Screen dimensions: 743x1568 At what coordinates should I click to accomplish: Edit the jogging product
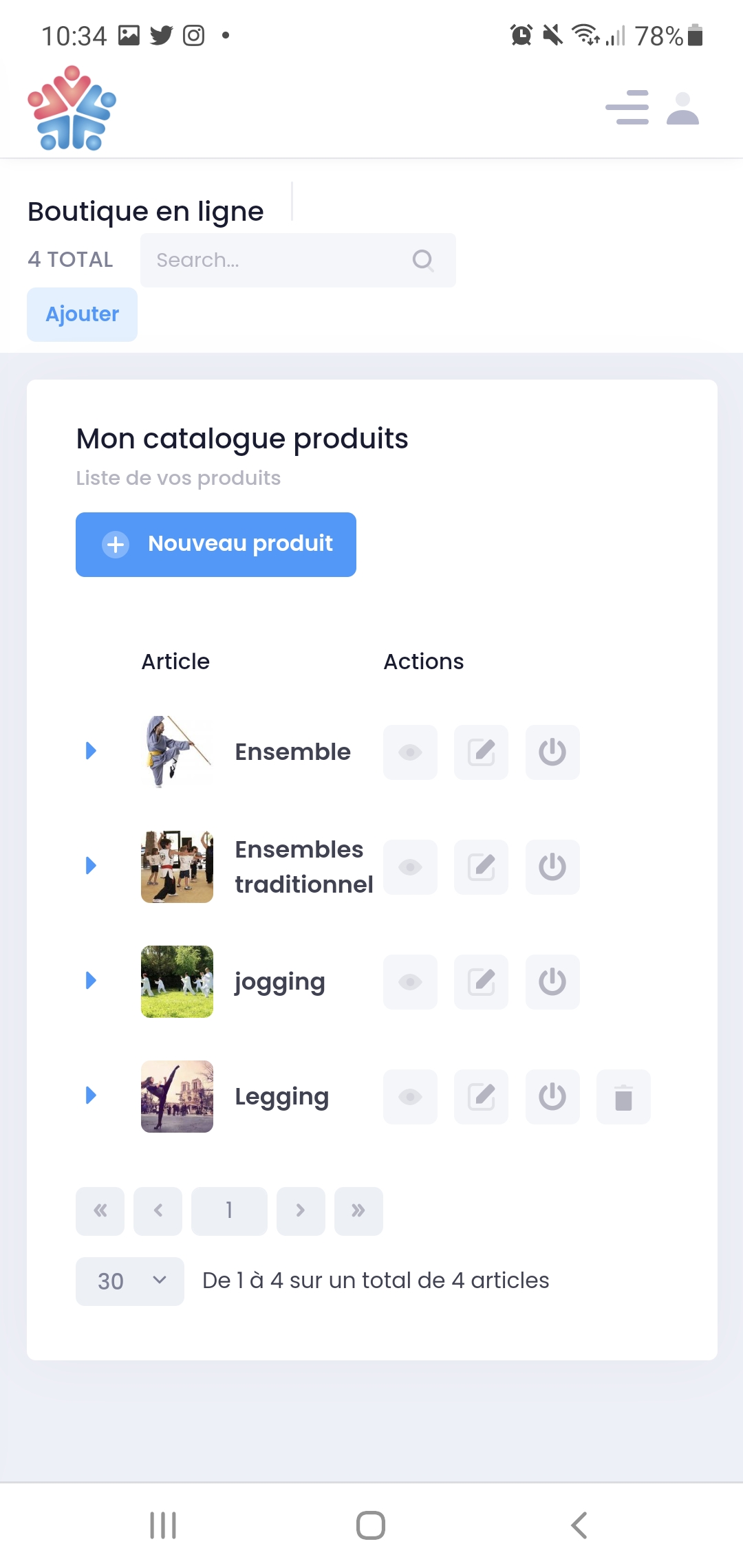pyautogui.click(x=481, y=981)
